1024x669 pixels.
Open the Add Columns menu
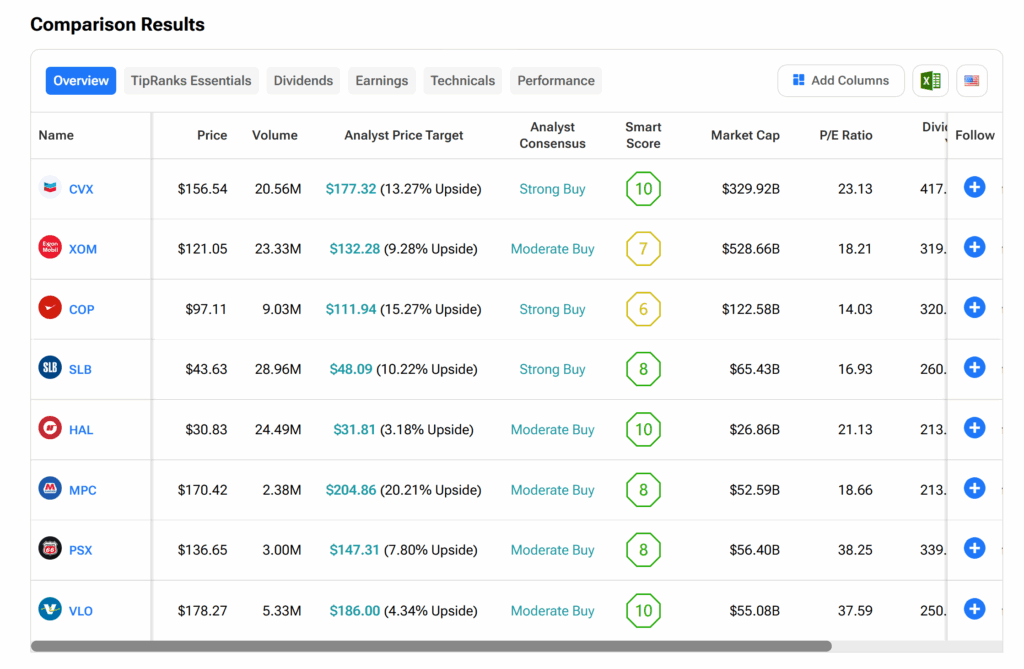(x=840, y=81)
